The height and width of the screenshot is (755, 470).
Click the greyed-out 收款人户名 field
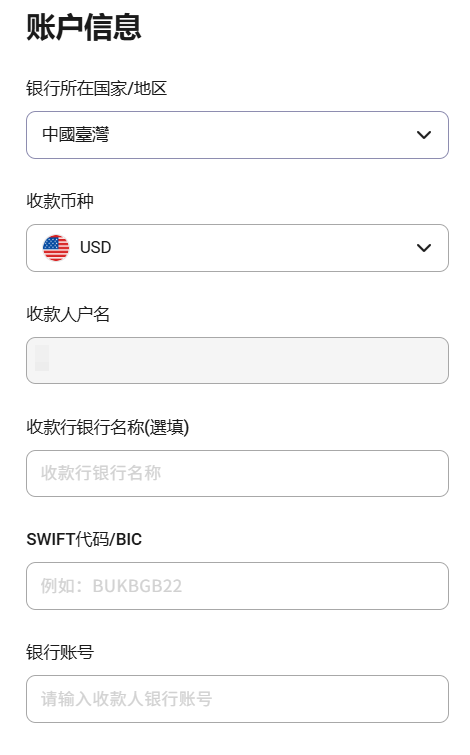[x=237, y=361]
